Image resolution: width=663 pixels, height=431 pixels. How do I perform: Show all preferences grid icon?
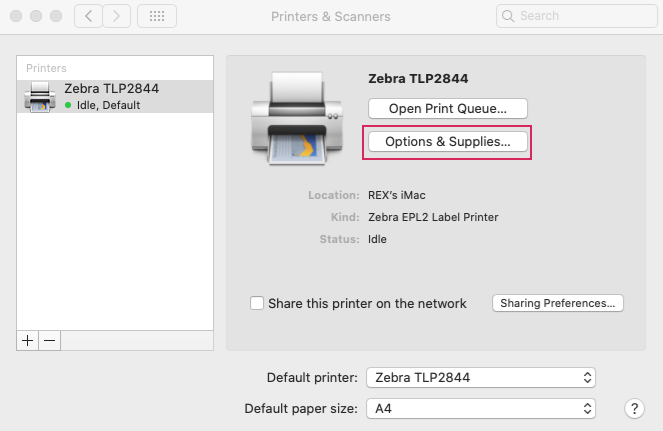(157, 16)
